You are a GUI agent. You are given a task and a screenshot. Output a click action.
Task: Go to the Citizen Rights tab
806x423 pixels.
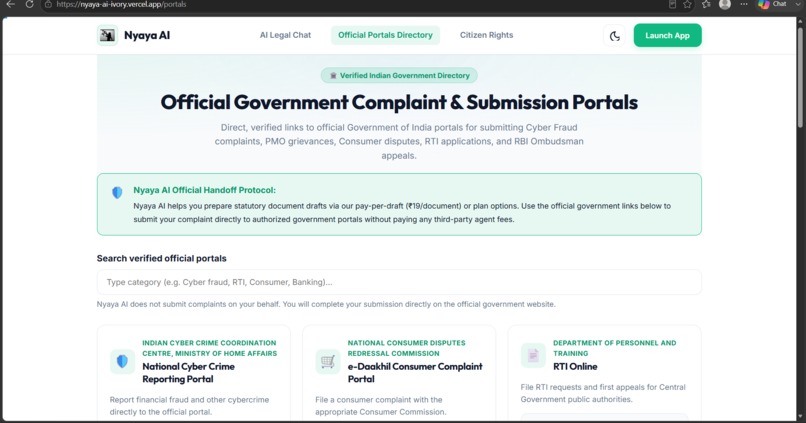[486, 35]
